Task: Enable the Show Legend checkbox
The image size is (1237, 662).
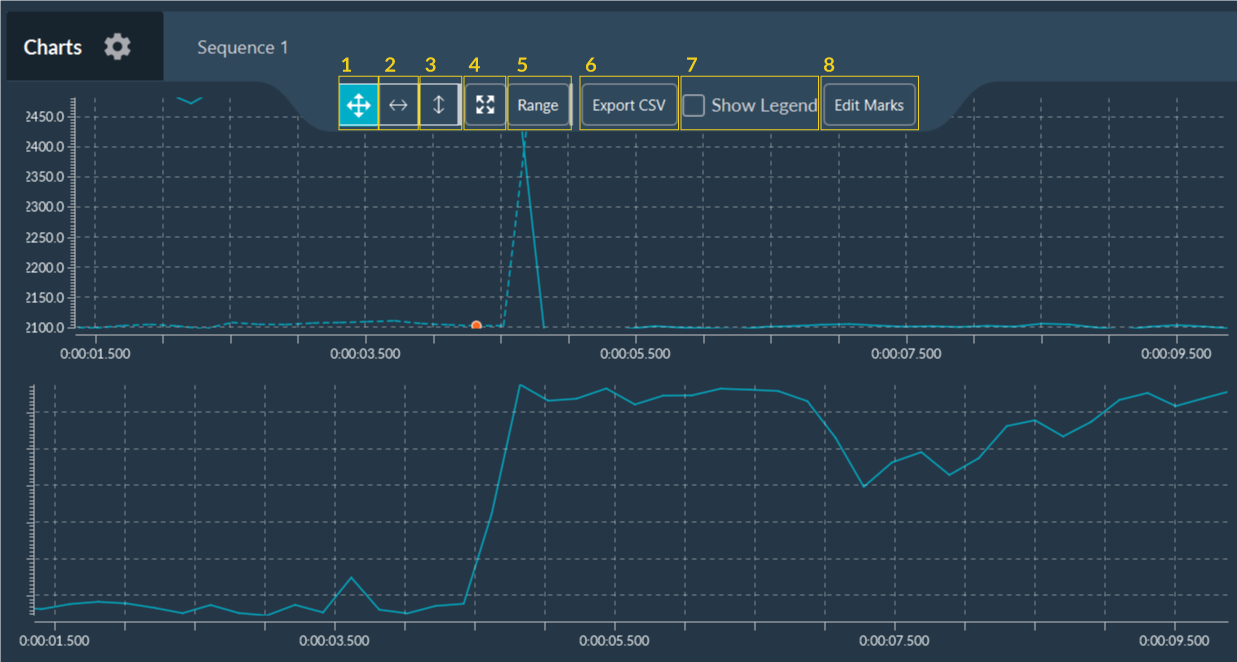Action: coord(694,104)
